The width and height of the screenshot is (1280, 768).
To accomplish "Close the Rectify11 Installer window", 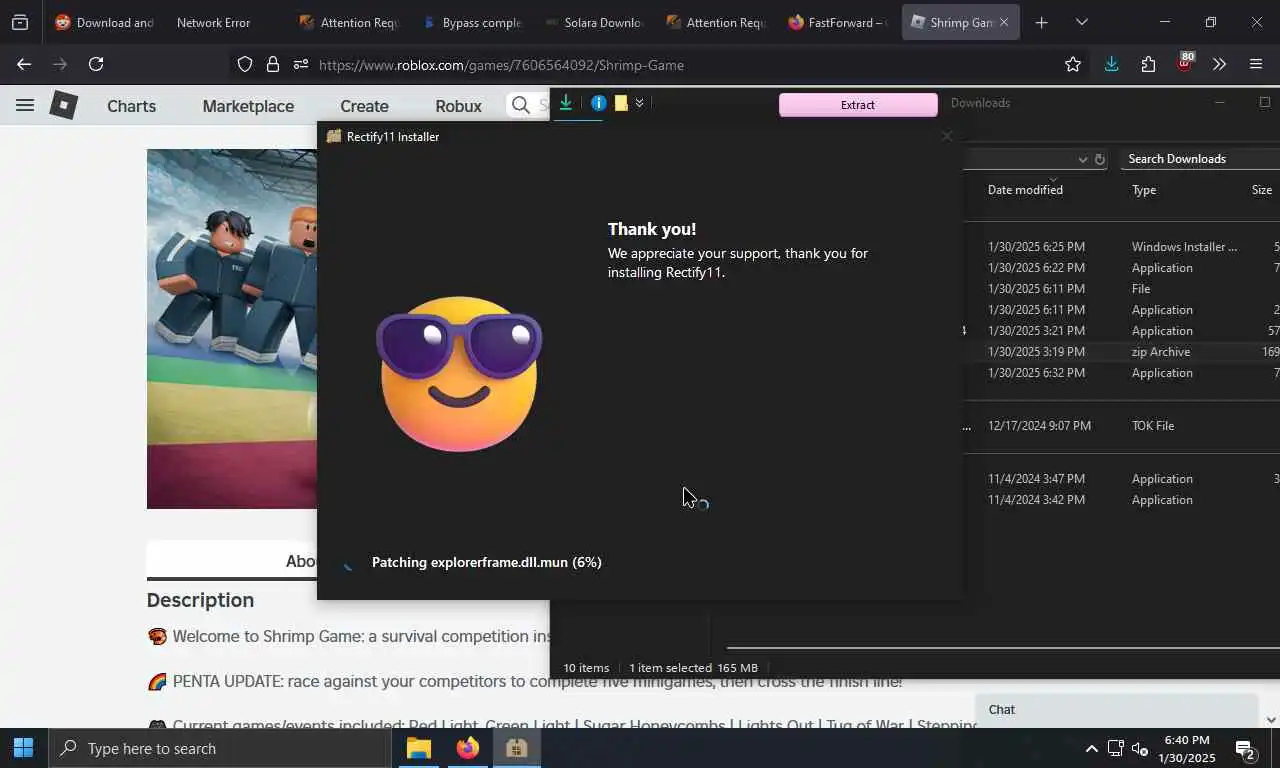I will click(946, 136).
